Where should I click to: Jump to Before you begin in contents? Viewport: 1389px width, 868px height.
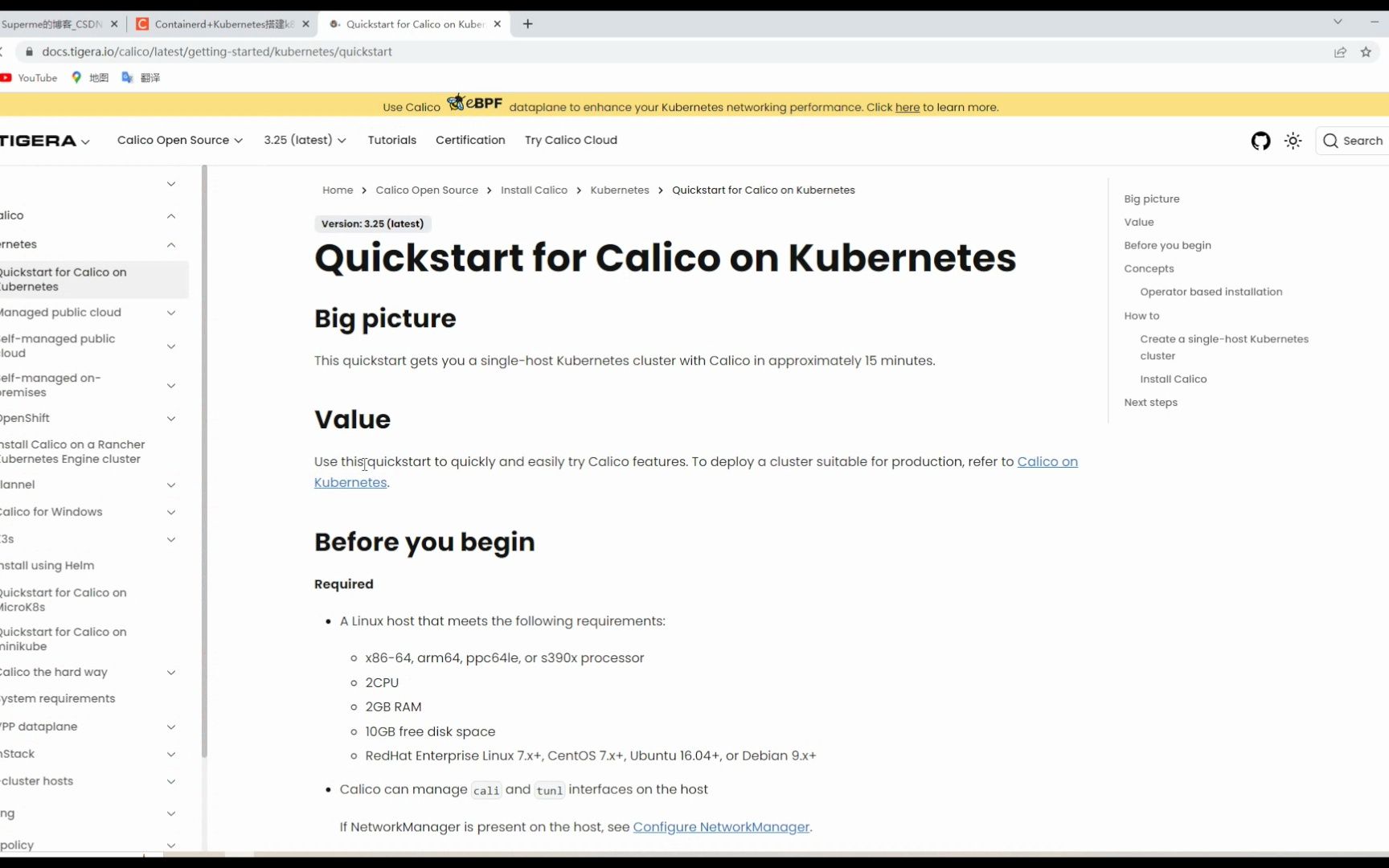point(1167,245)
